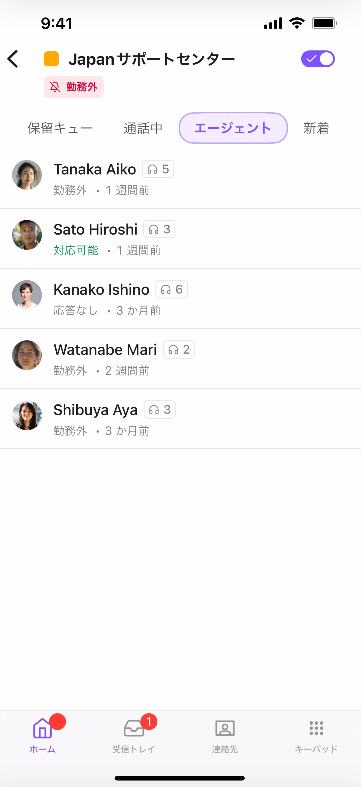361x787 pixels.
Task: Tap Shibuya Aya's headset count badge
Action: pyautogui.click(x=160, y=410)
